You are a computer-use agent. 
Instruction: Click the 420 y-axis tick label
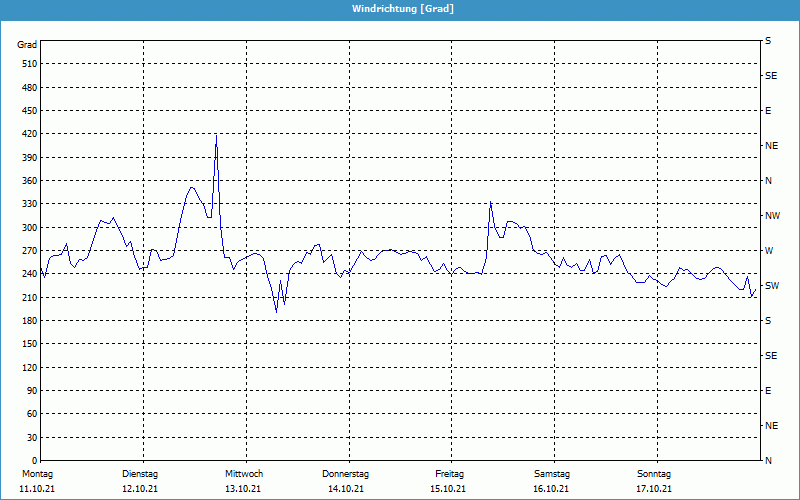click(x=27, y=134)
